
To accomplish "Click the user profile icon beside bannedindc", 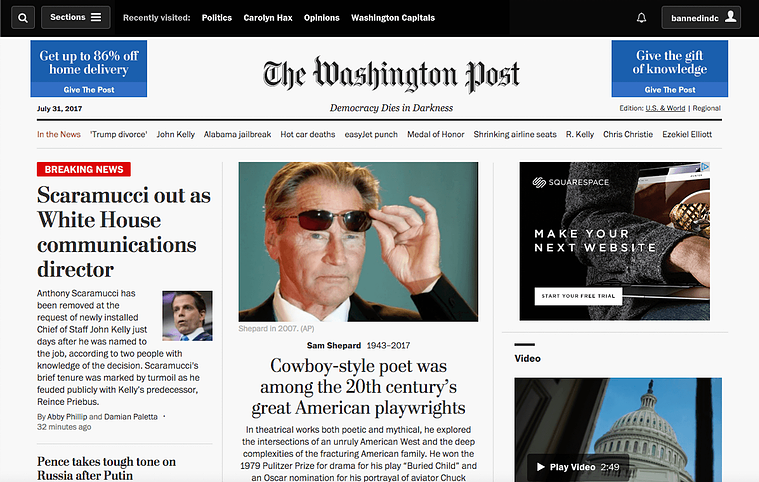I will pyautogui.click(x=730, y=17).
